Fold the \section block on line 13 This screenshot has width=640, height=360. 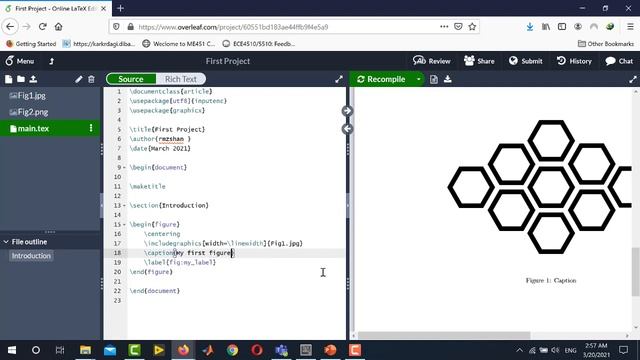124,206
